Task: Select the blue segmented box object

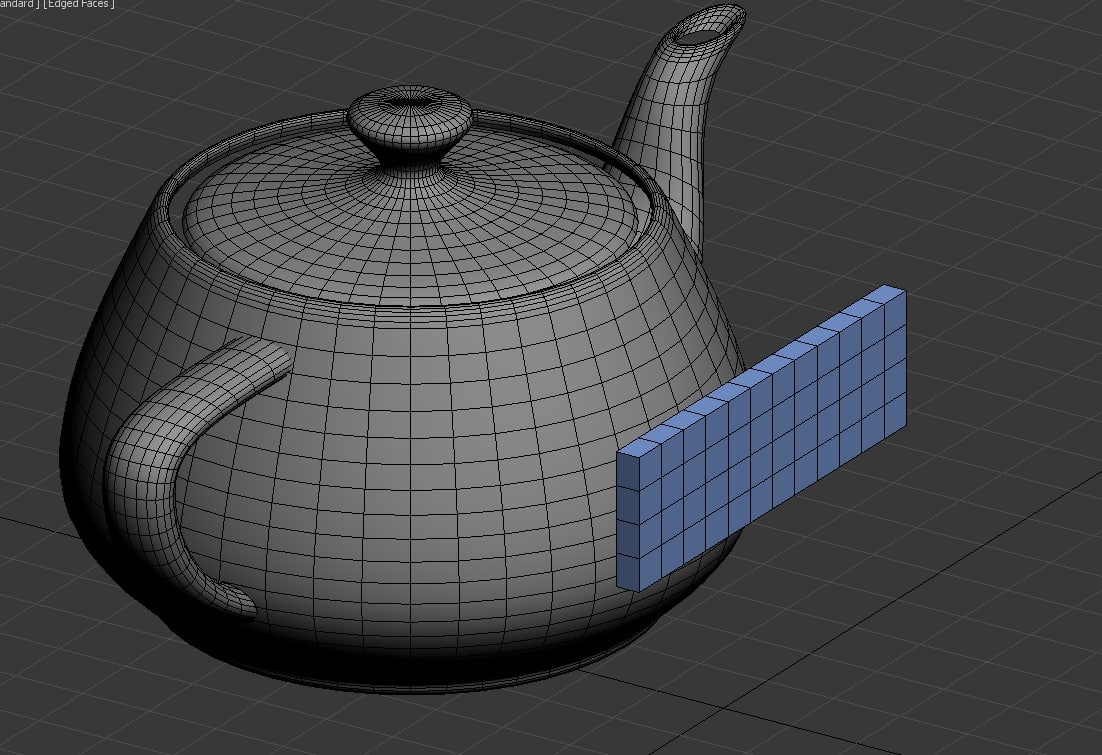Action: coord(761,438)
